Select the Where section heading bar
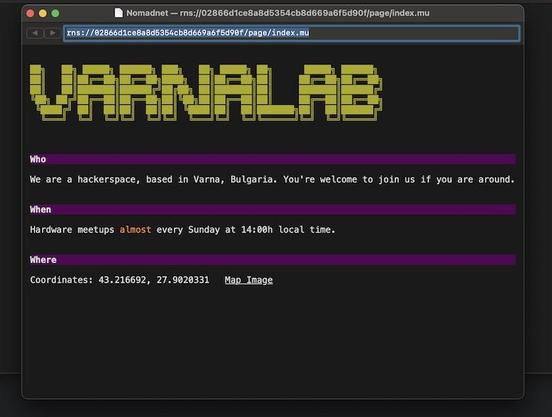Viewport: 552px width, 417px height. [x=273, y=260]
